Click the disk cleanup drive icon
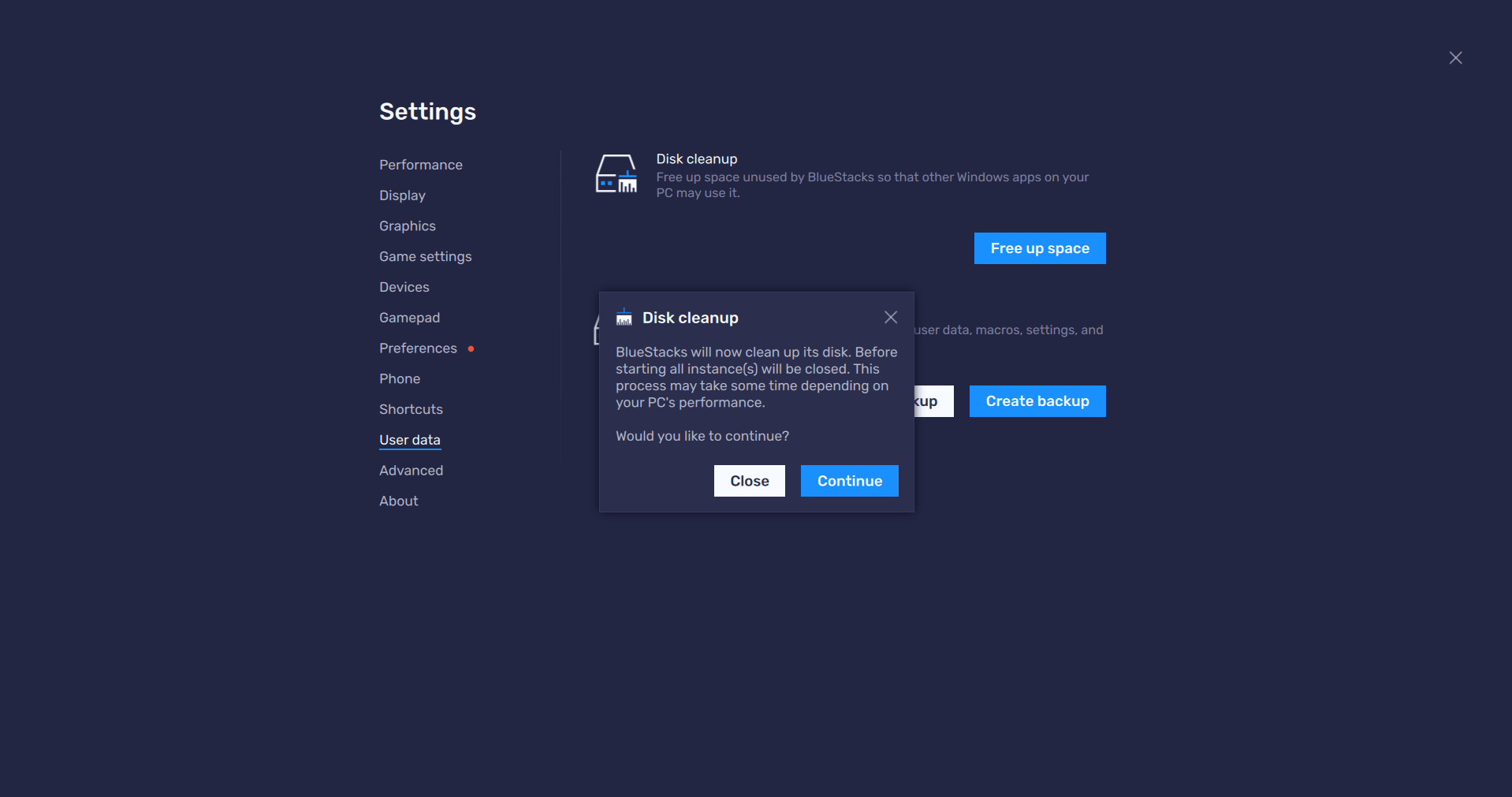This screenshot has height=797, width=1512. pos(616,174)
